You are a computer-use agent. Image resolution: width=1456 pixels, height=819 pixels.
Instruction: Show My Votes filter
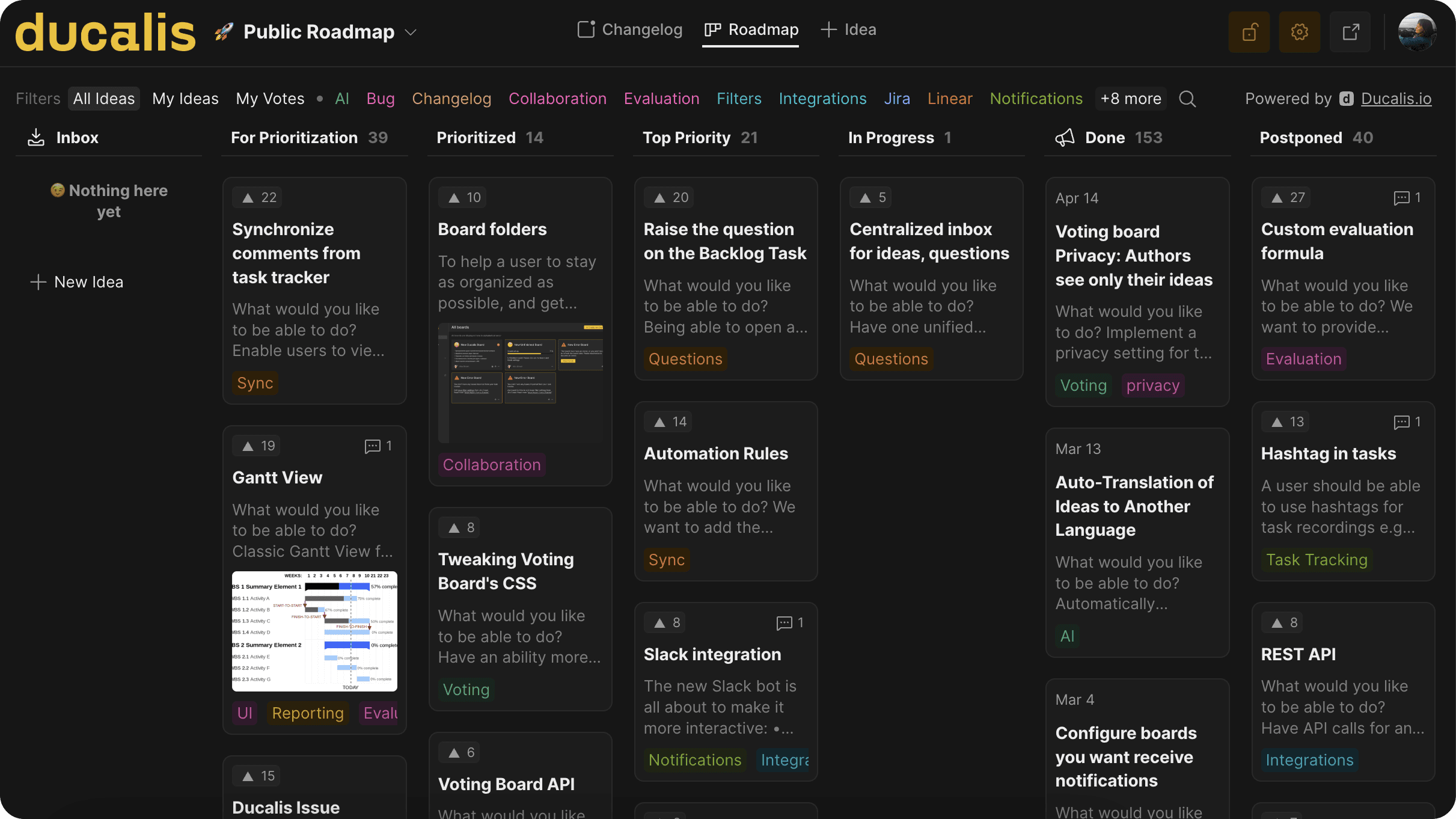pyautogui.click(x=271, y=99)
